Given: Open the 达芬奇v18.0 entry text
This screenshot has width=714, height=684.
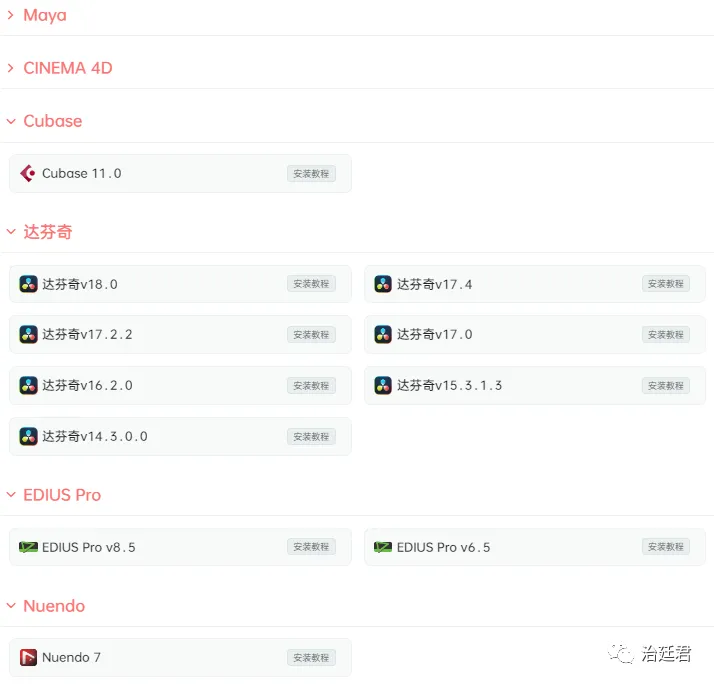Looking at the screenshot, I should click(80, 284).
